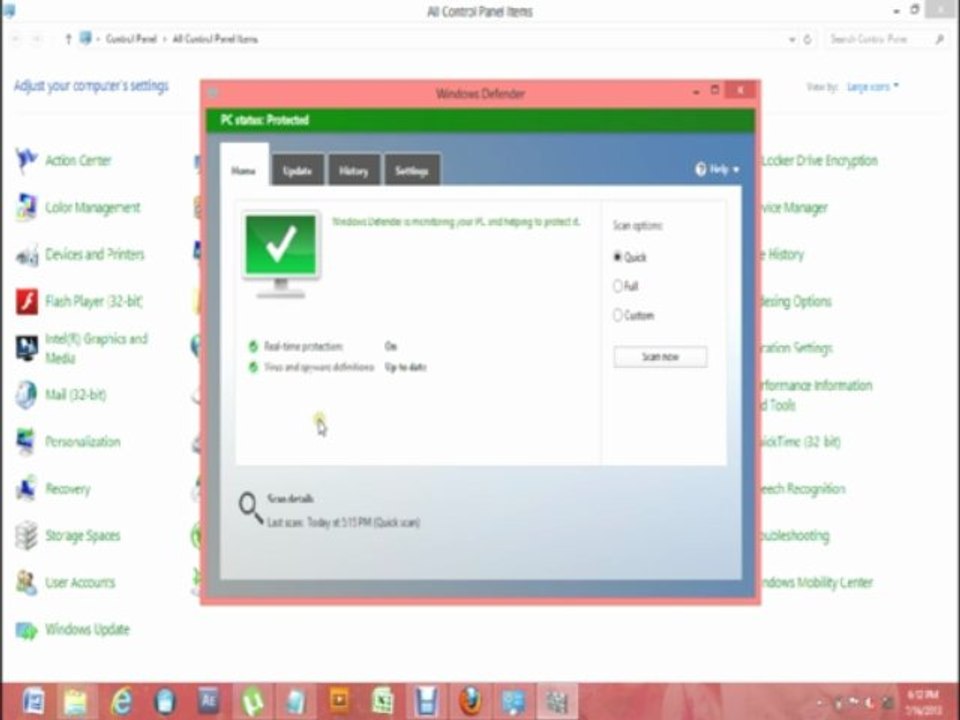This screenshot has width=960, height=720.
Task: Open Windows Mobility Center link
Action: (x=816, y=582)
